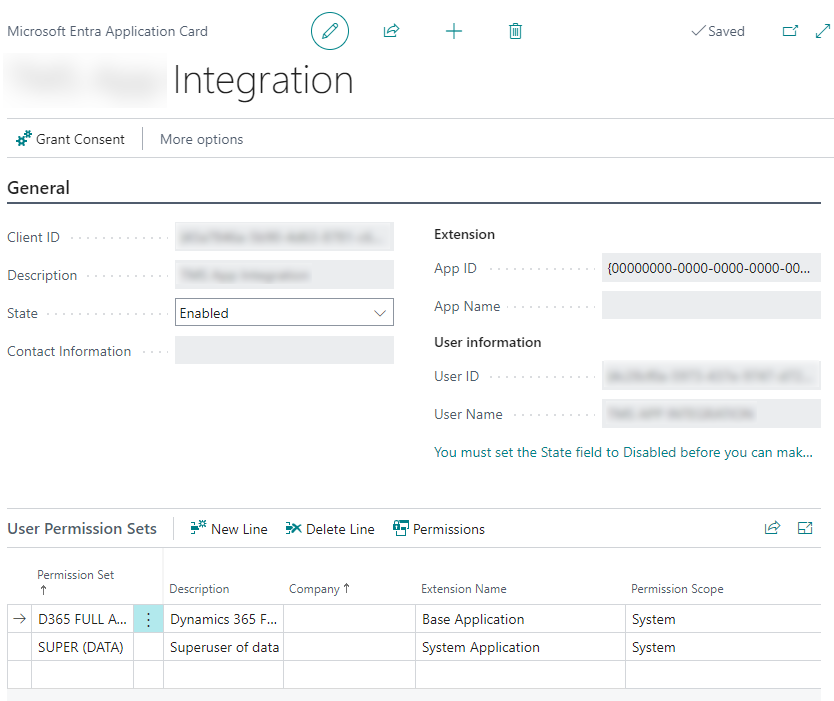Select the SUPER (DATA) permission set cell
834x701 pixels.
tap(82, 647)
